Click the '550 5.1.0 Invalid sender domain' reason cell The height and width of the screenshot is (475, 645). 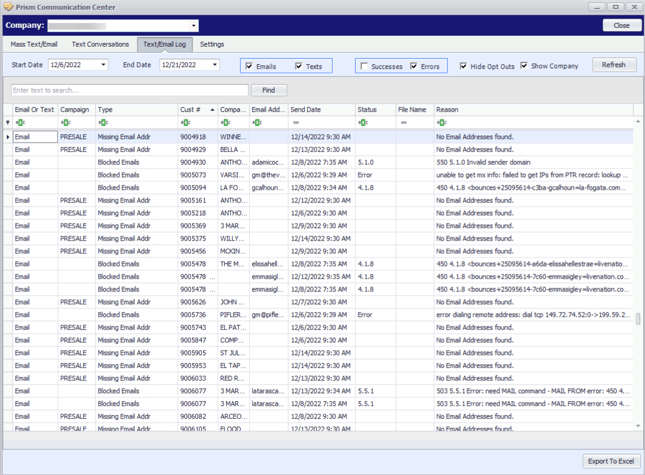pos(534,162)
